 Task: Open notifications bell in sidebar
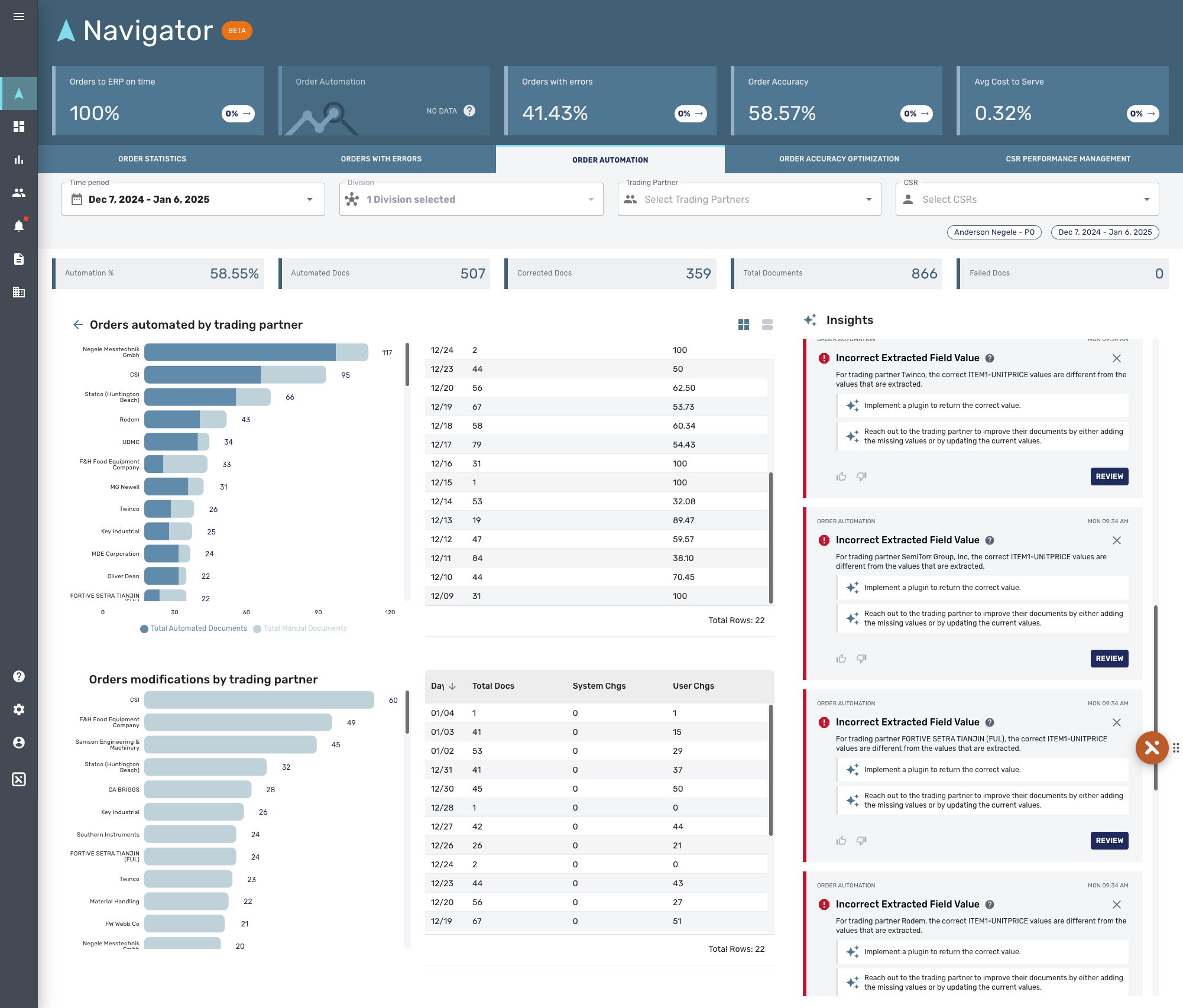[x=19, y=226]
